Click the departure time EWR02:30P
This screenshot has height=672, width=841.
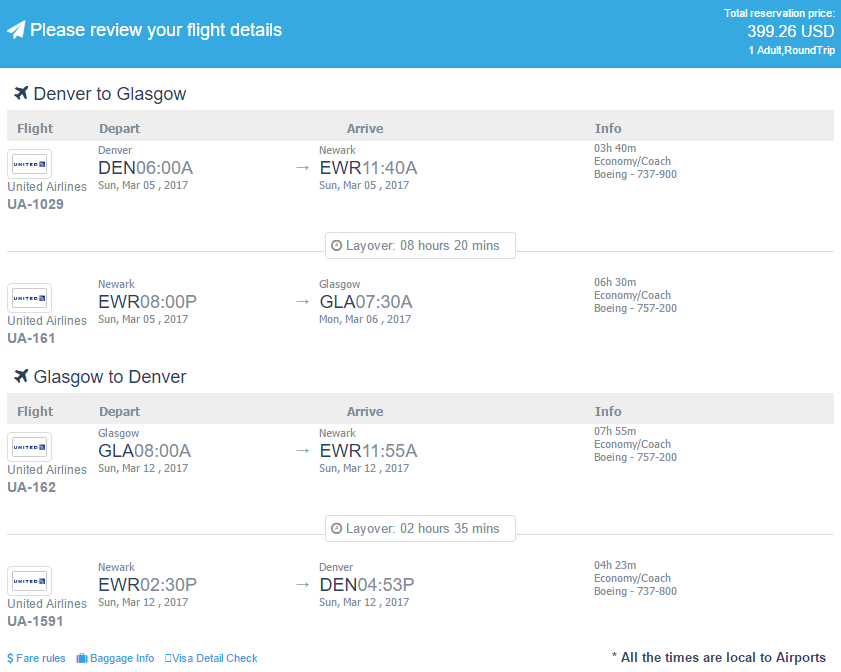(x=147, y=585)
